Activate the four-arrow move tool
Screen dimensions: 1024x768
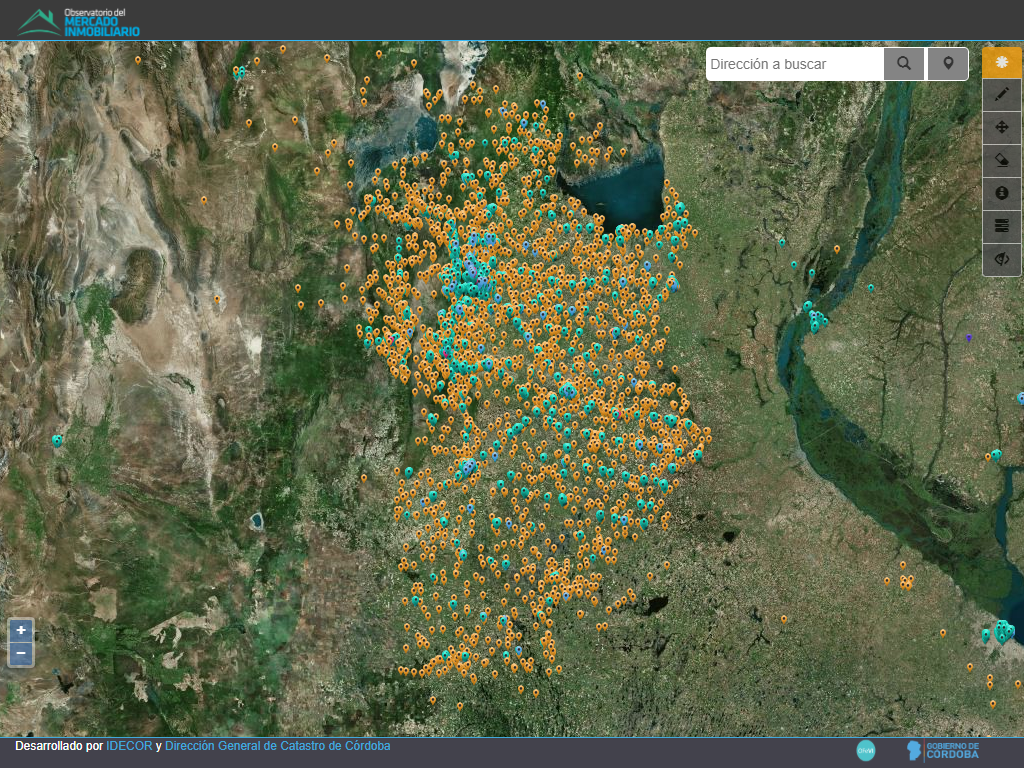click(1002, 127)
